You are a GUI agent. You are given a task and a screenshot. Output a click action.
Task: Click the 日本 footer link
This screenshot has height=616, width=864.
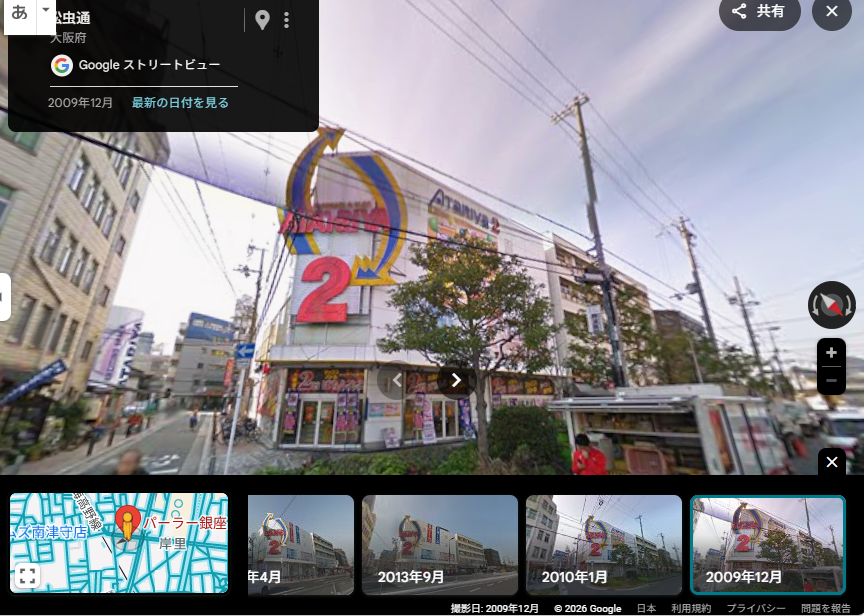point(646,608)
